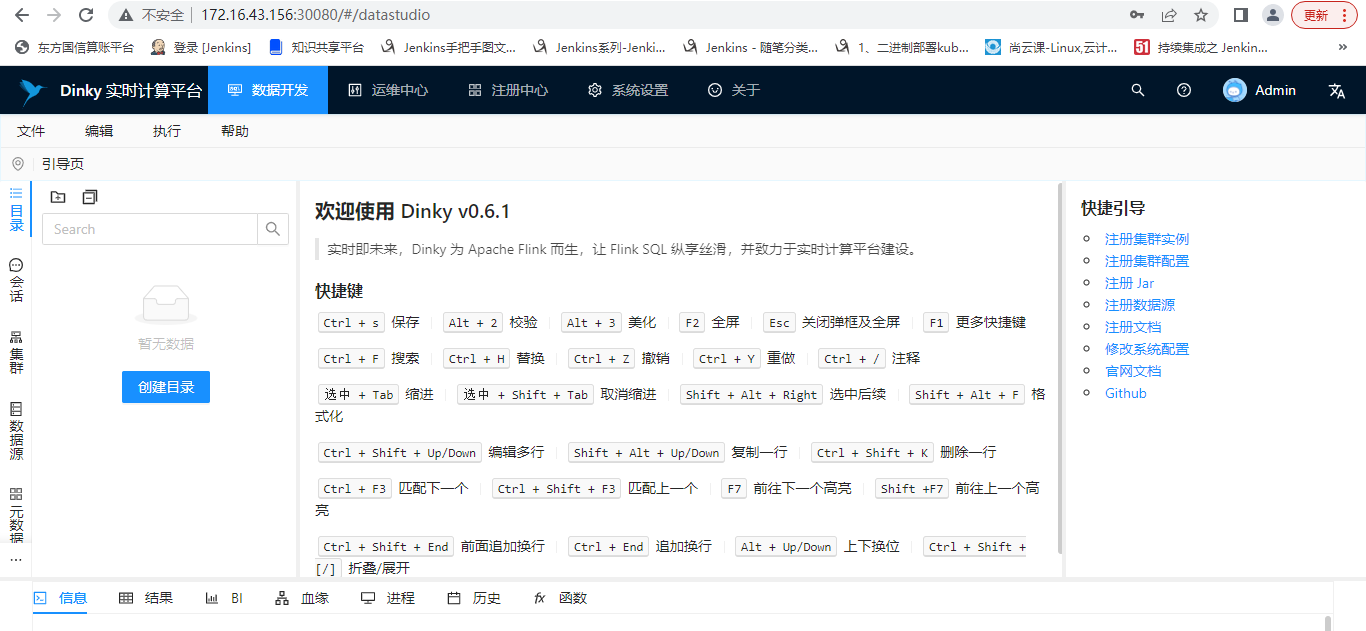The width and height of the screenshot is (1366, 631).
Task: Open the 执行 menu
Action: tap(167, 131)
